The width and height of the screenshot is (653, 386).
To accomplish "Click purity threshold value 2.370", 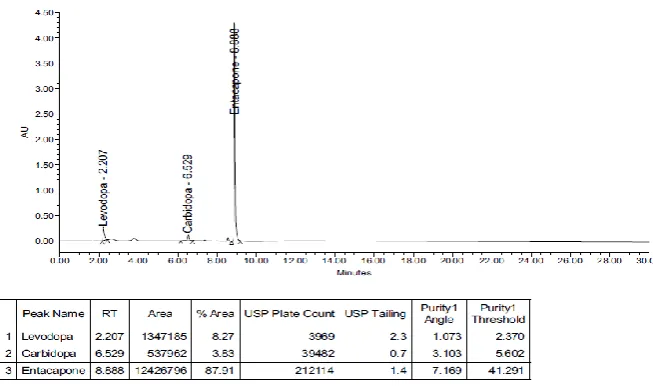I will (x=510, y=336).
